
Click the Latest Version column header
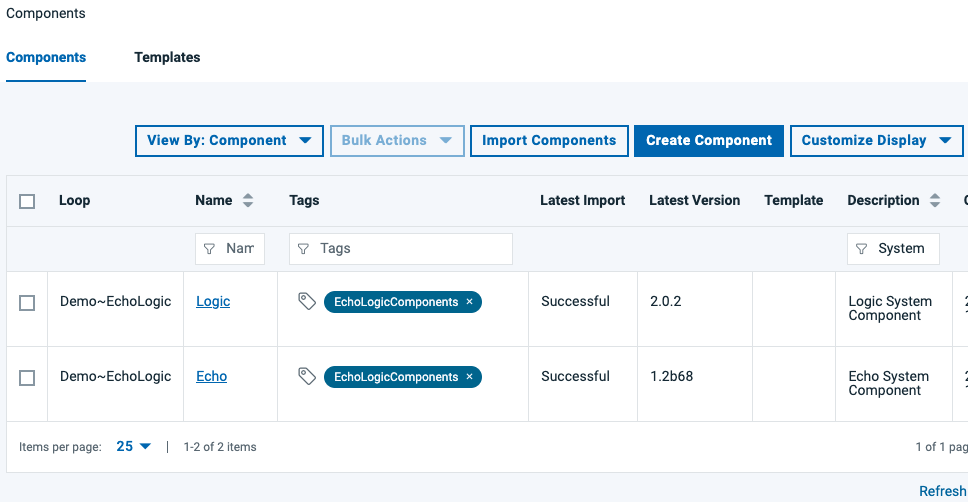[695, 200]
